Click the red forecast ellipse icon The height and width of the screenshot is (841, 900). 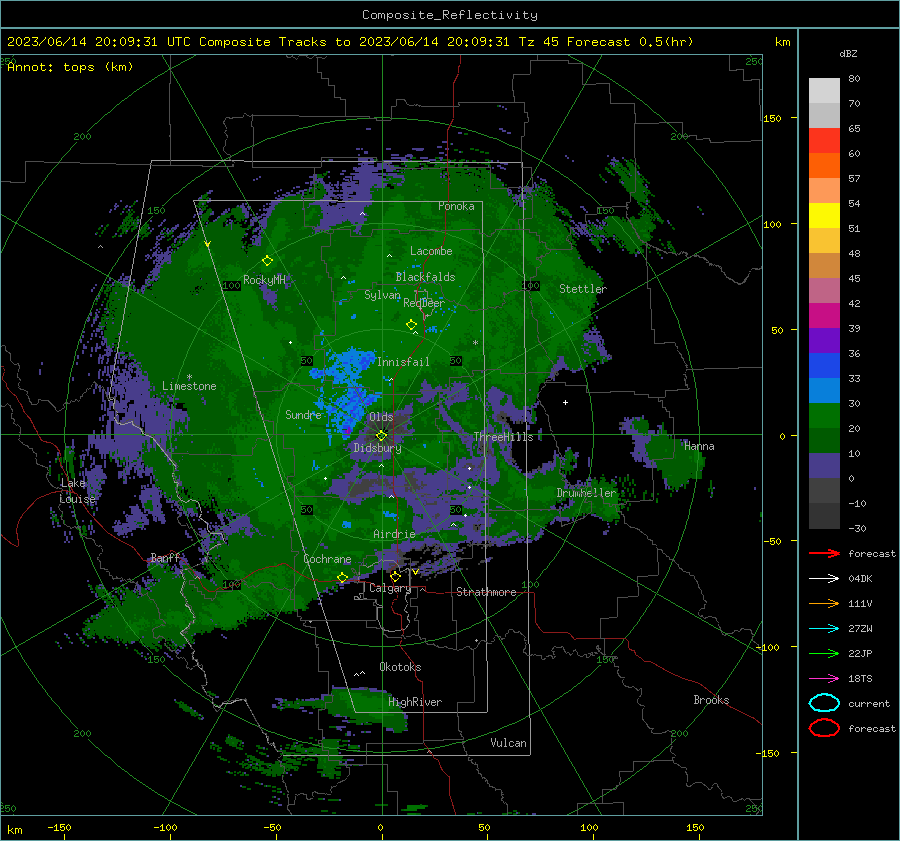(824, 728)
